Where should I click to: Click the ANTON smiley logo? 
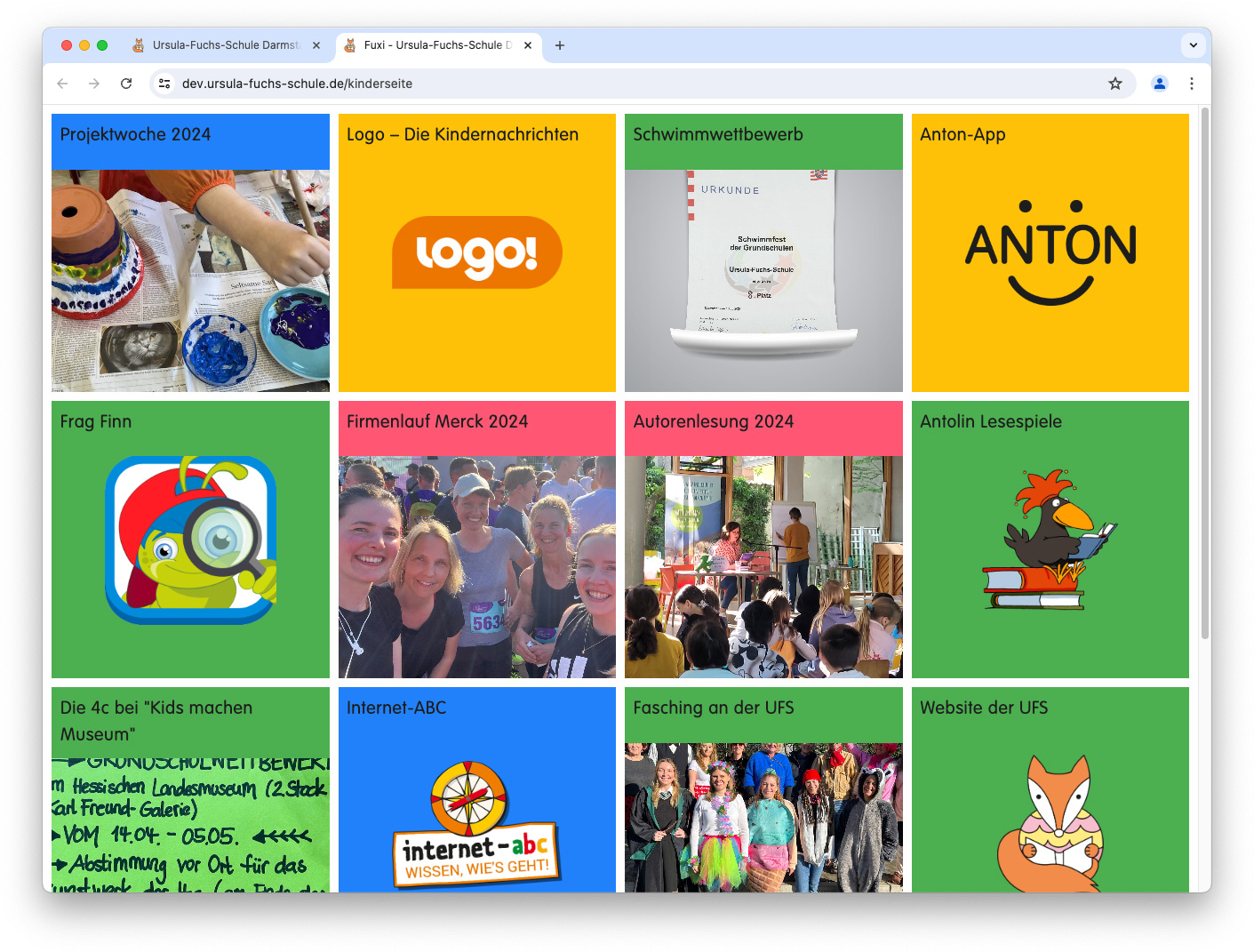[1050, 252]
